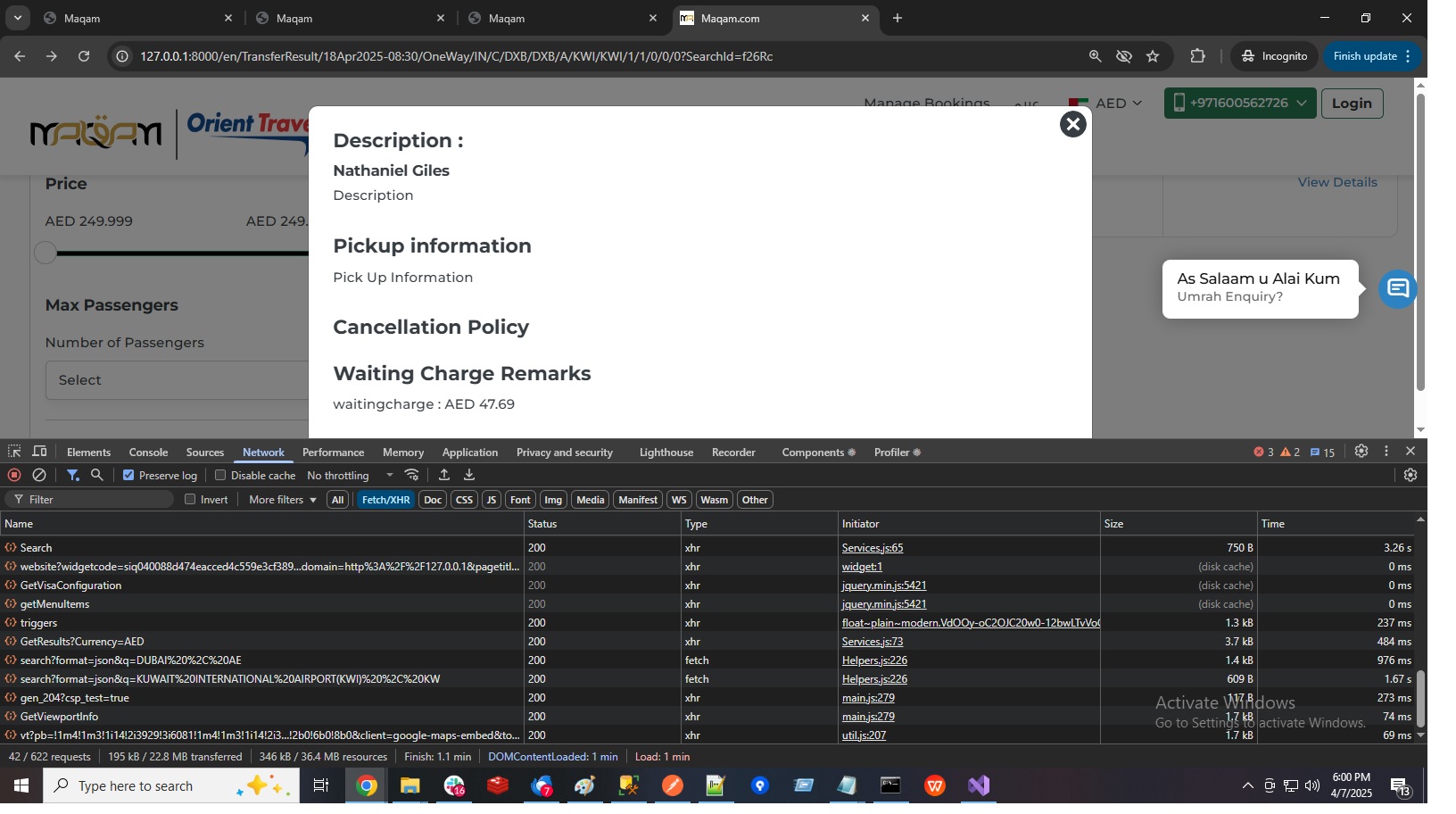Open the chat bubble widget
The image size is (1456, 814).
click(x=1397, y=289)
